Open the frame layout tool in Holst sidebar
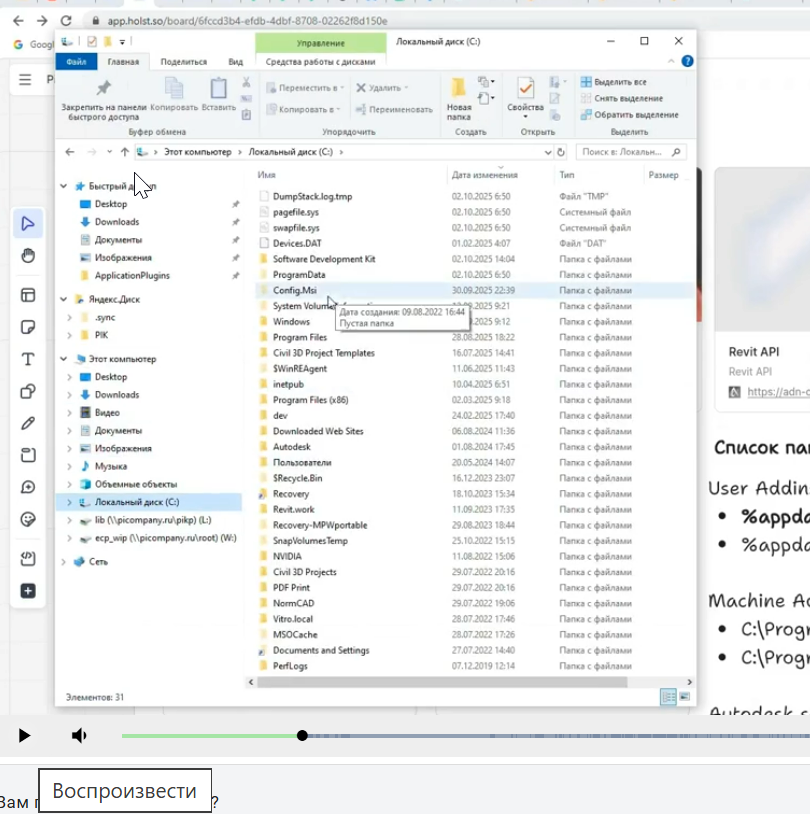 pyautogui.click(x=28, y=295)
